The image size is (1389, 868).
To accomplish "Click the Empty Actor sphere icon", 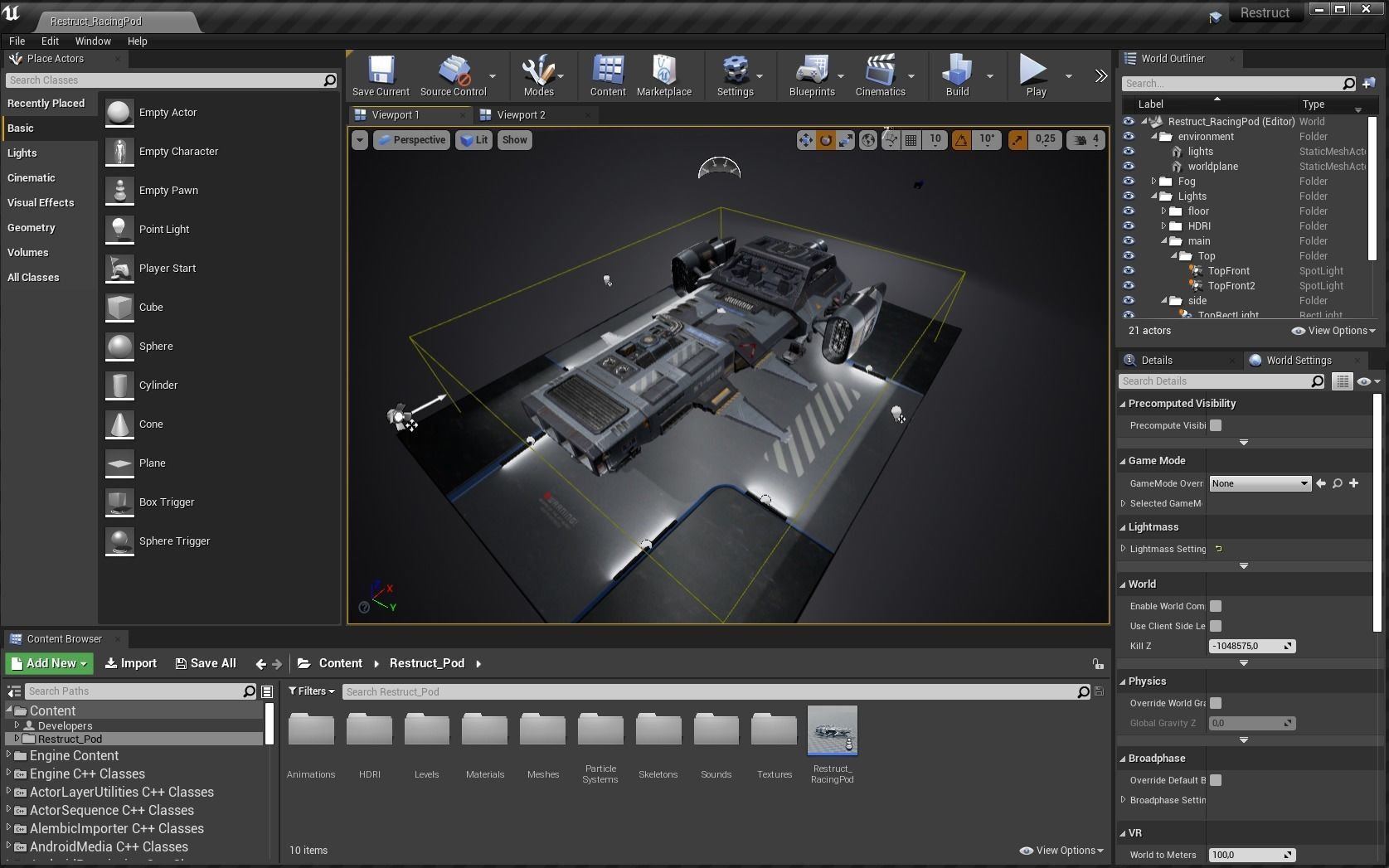I will [x=119, y=113].
